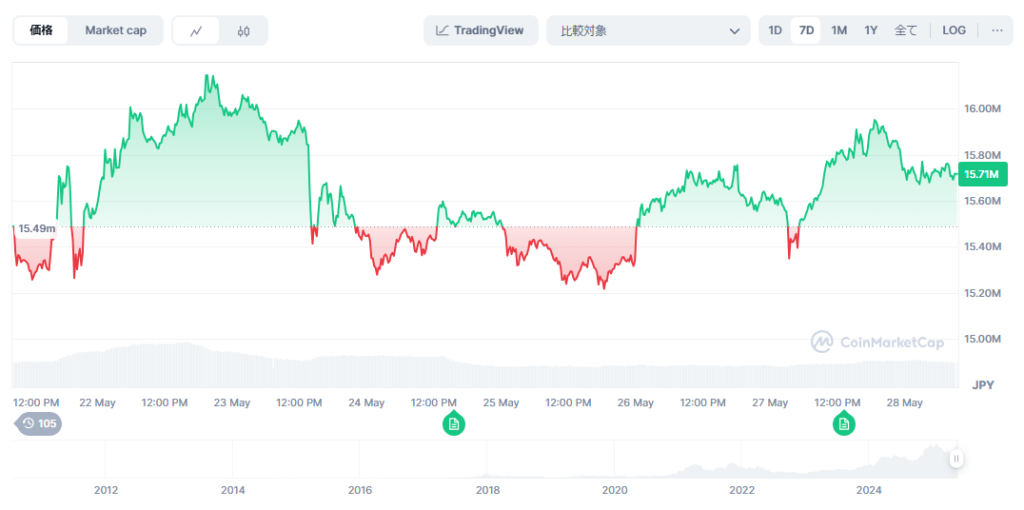Switch to the Market cap tab
The image size is (1024, 510).
(x=115, y=30)
